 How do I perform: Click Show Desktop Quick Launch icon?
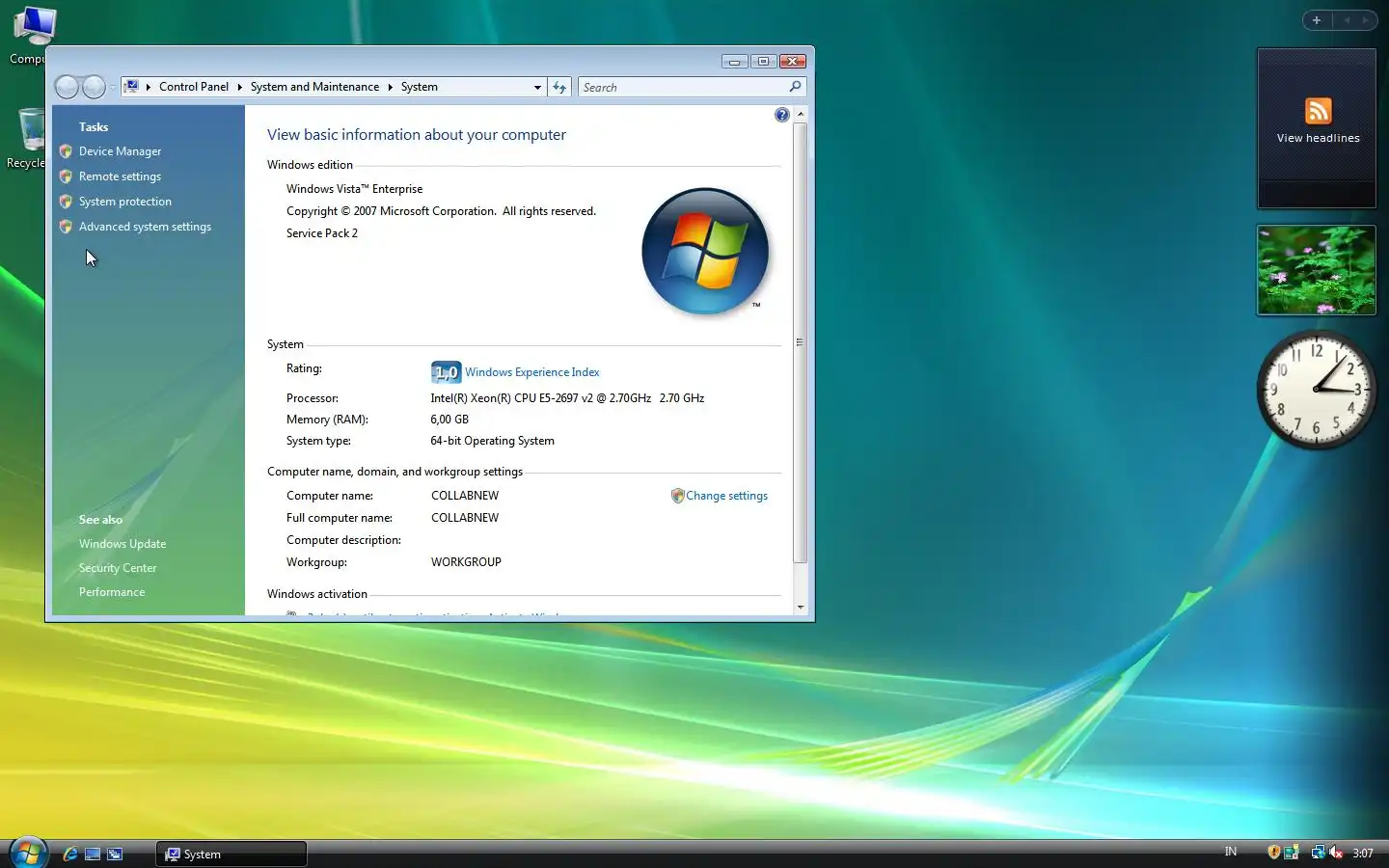[93, 854]
